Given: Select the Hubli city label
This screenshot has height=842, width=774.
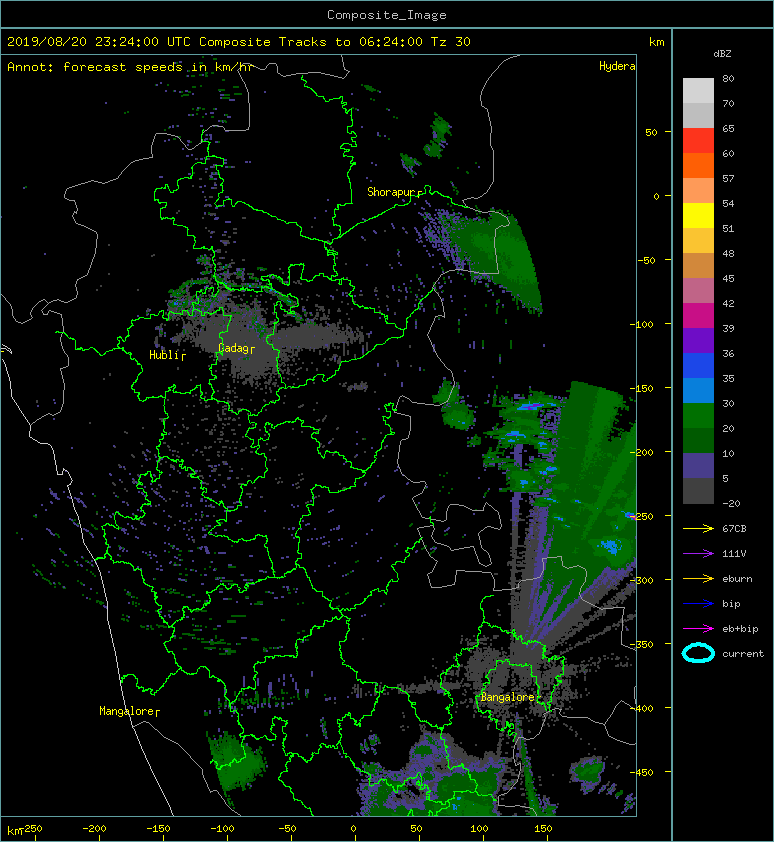Looking at the screenshot, I should 164,355.
